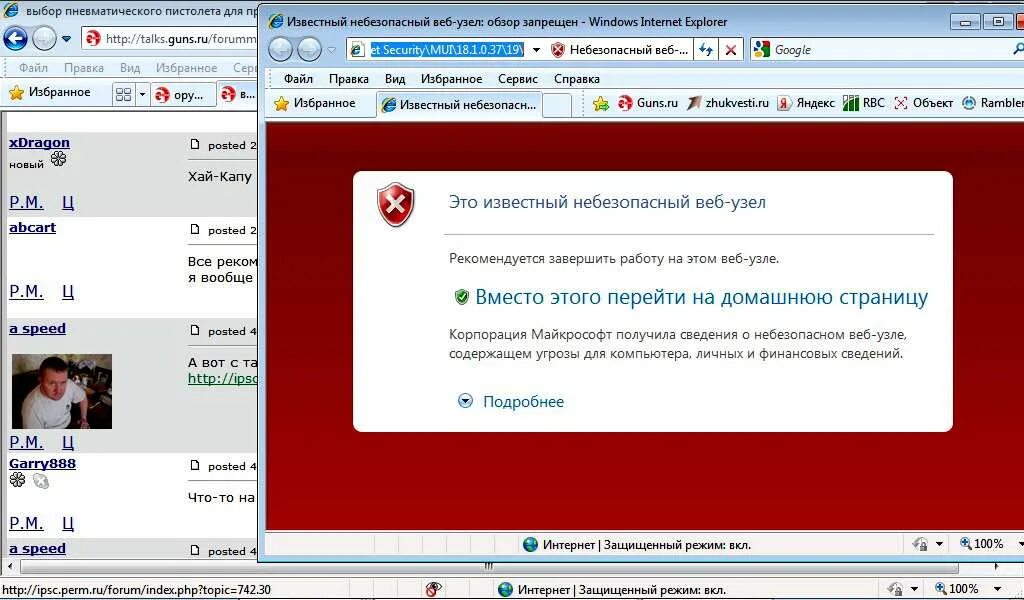Open the green http://ips... link in a speed's post

click(x=222, y=379)
